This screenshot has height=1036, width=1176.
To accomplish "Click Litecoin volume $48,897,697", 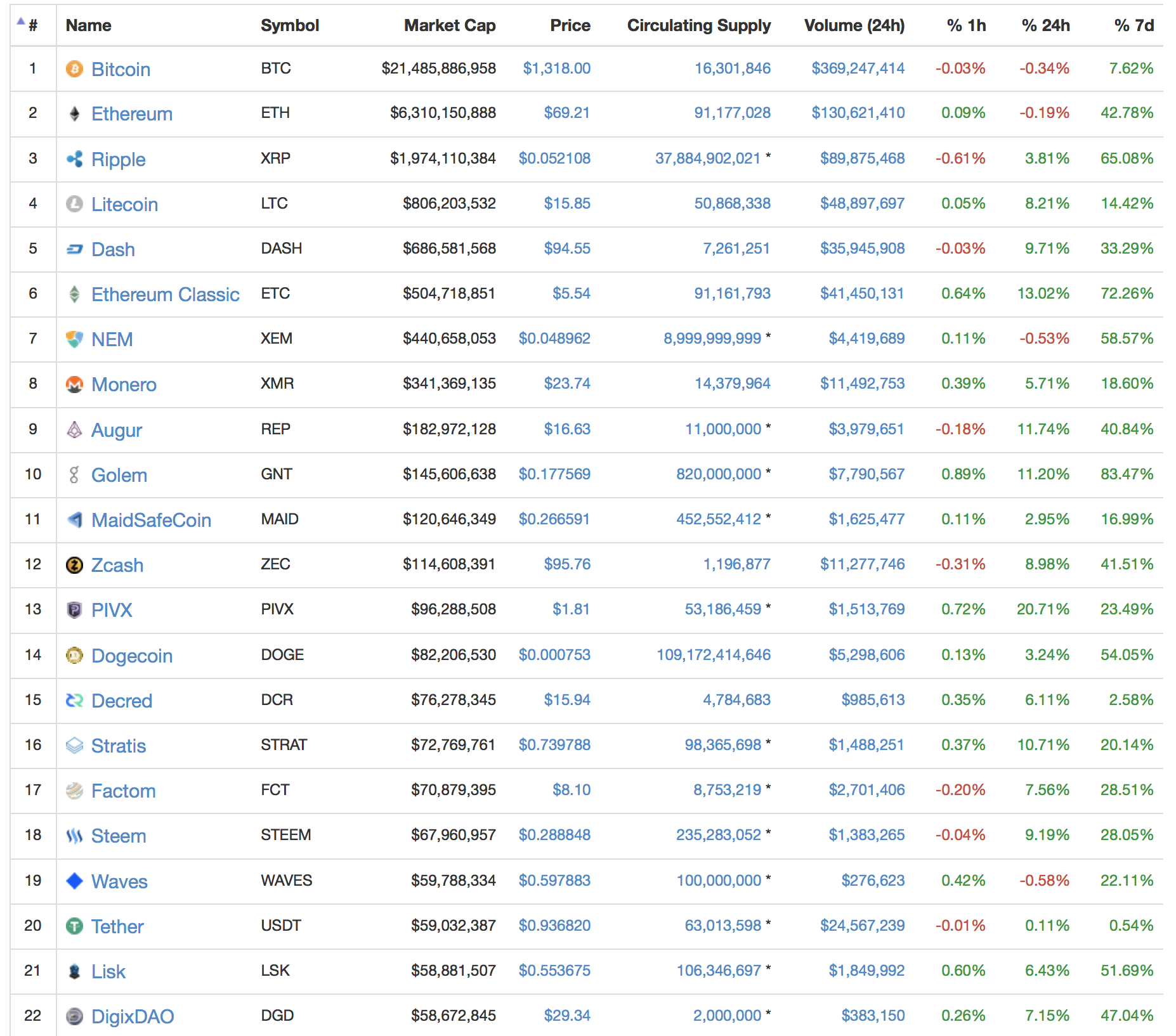I will tap(862, 204).
